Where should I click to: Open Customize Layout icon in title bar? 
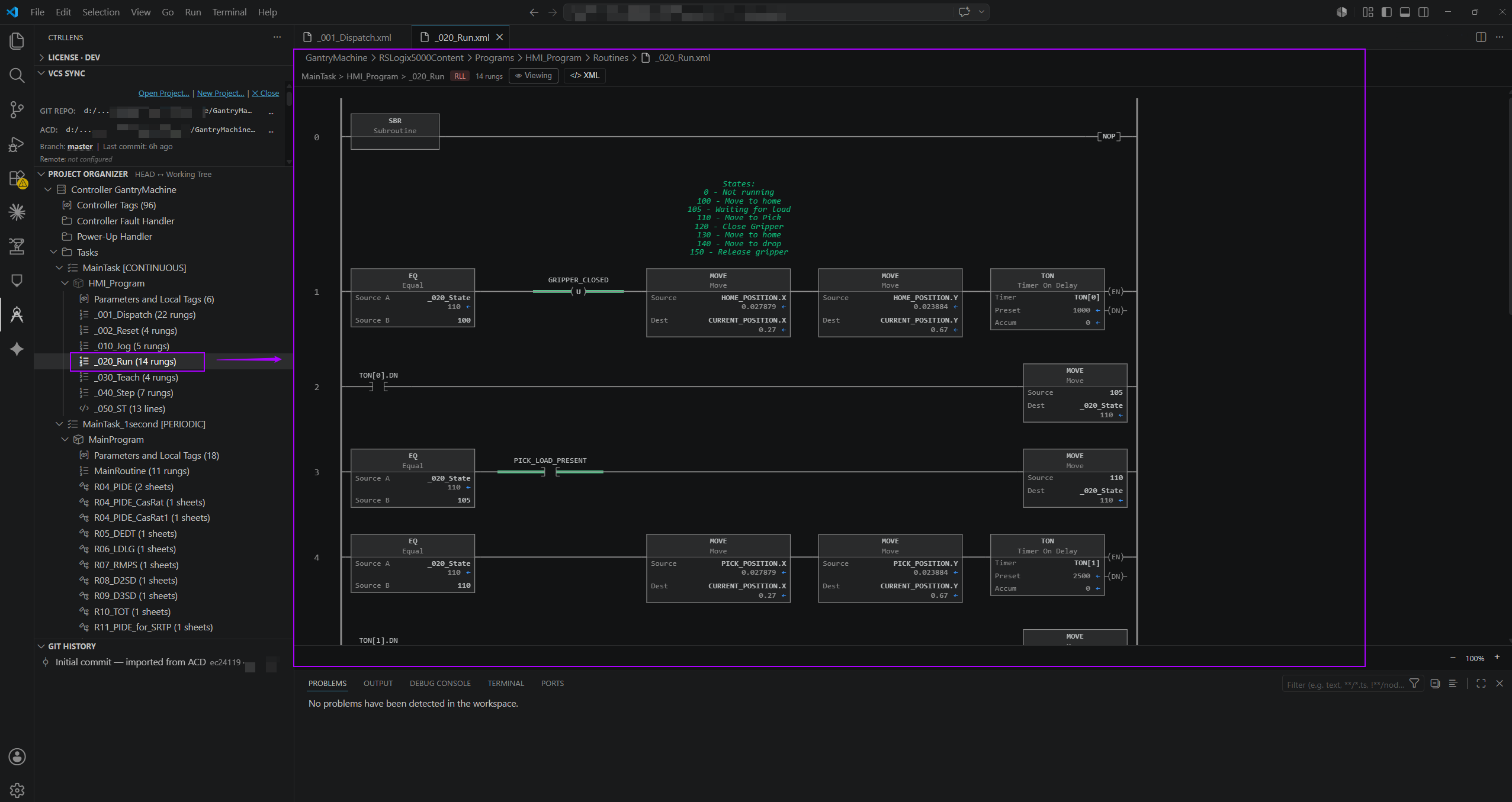(x=1367, y=12)
